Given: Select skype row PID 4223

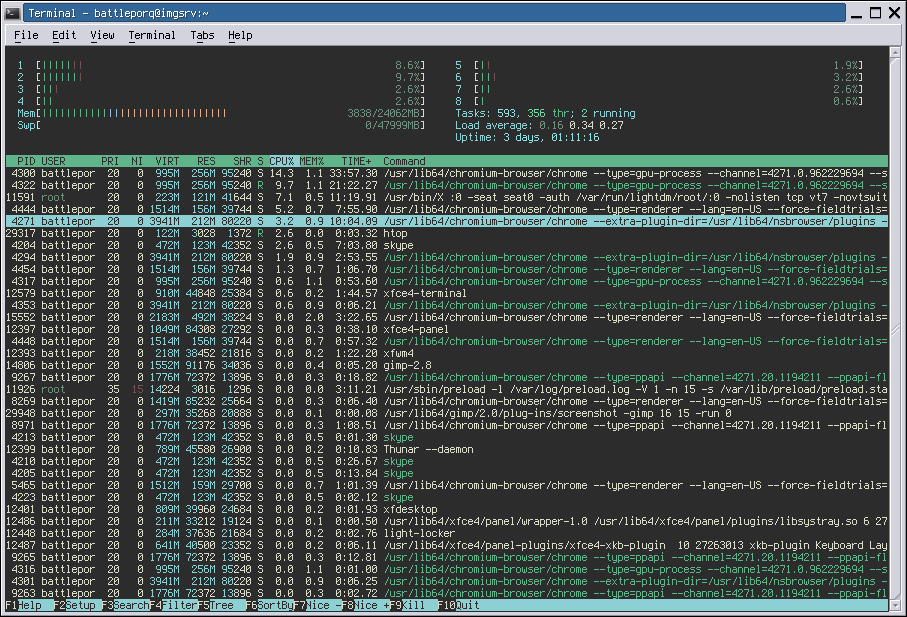Looking at the screenshot, I should tap(447, 497).
